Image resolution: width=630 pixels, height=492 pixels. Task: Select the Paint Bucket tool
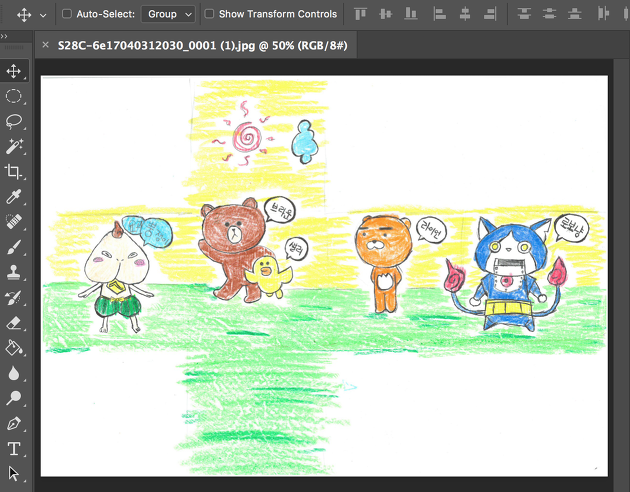click(x=14, y=348)
